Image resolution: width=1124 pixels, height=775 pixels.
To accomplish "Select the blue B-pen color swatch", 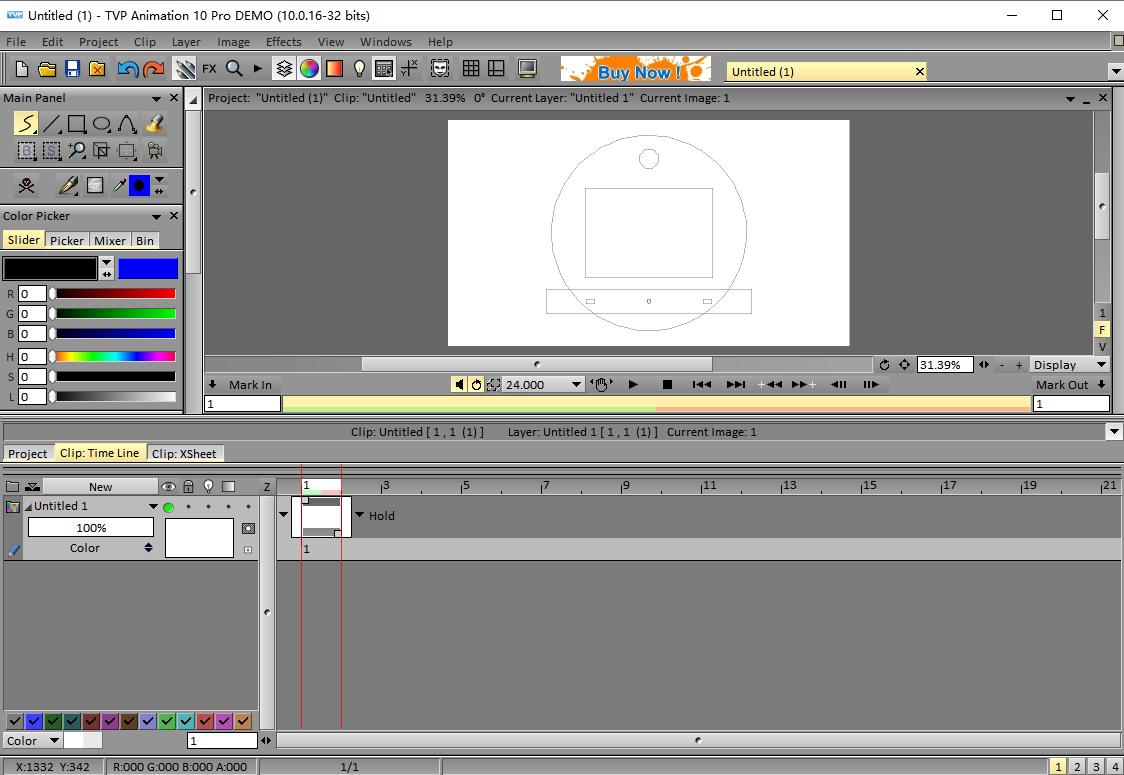I will click(x=148, y=269).
